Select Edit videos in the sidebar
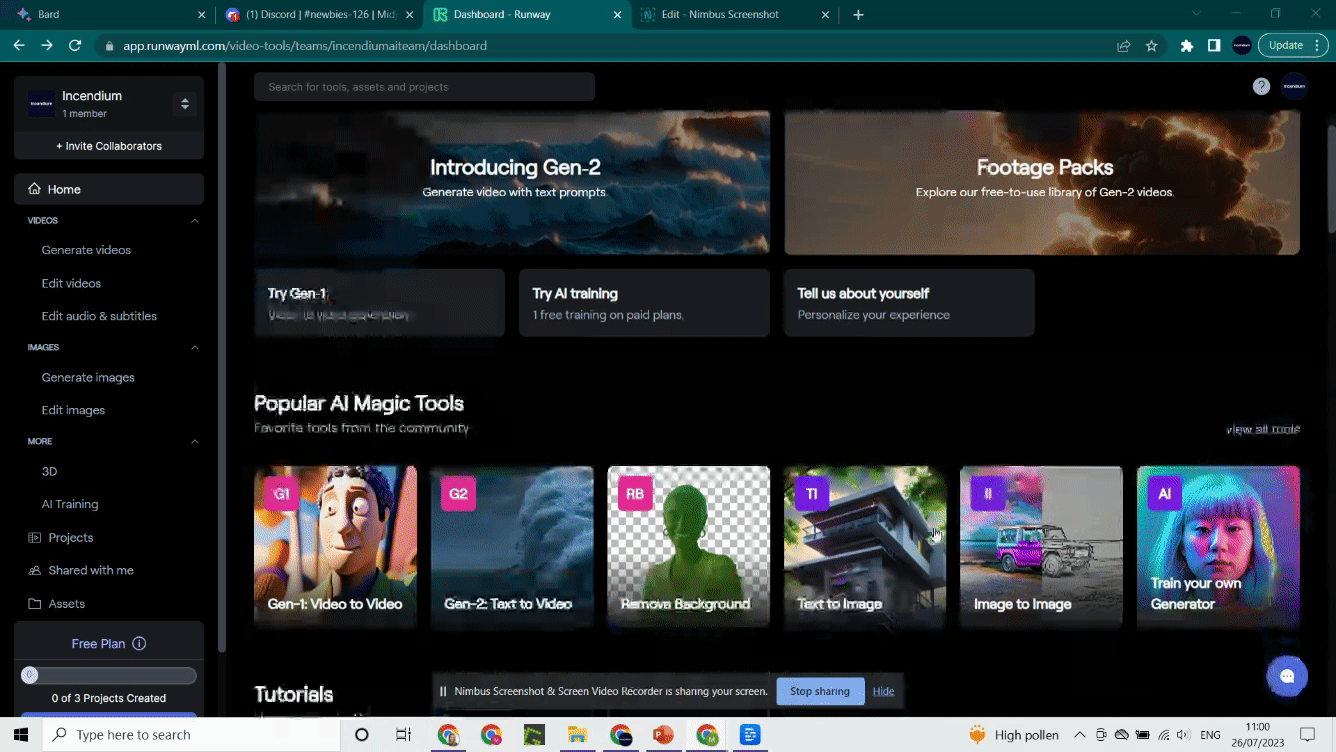Image resolution: width=1336 pixels, height=752 pixels. 71,284
